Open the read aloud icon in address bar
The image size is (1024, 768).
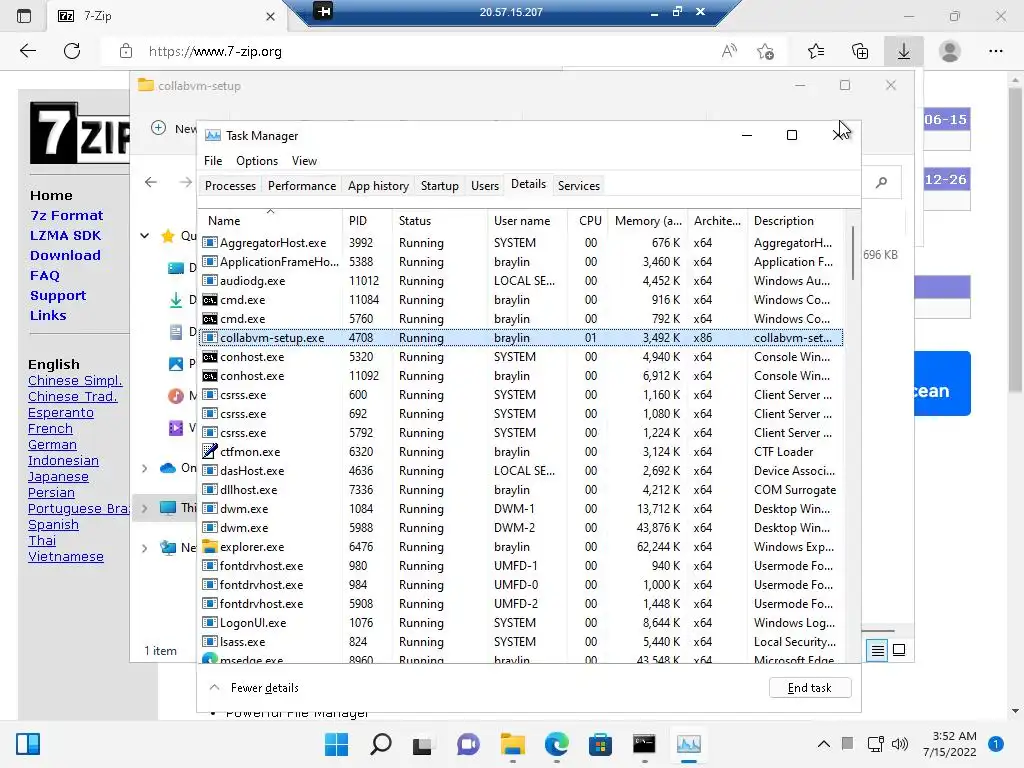(x=729, y=51)
